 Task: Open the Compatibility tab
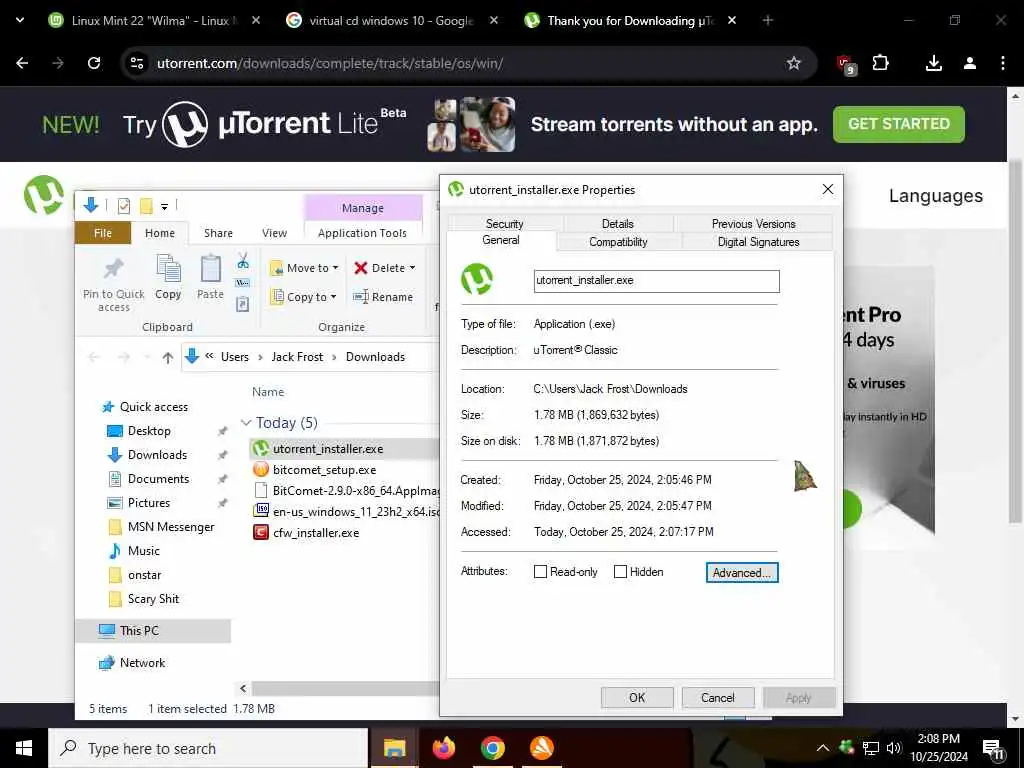coord(618,242)
